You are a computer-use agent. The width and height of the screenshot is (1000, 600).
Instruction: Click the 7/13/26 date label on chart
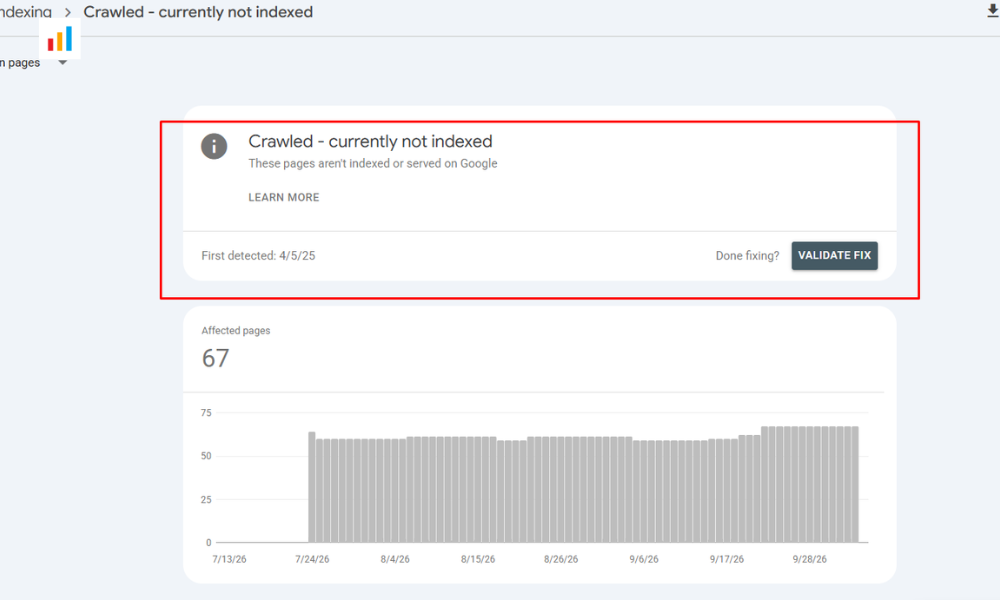click(229, 559)
